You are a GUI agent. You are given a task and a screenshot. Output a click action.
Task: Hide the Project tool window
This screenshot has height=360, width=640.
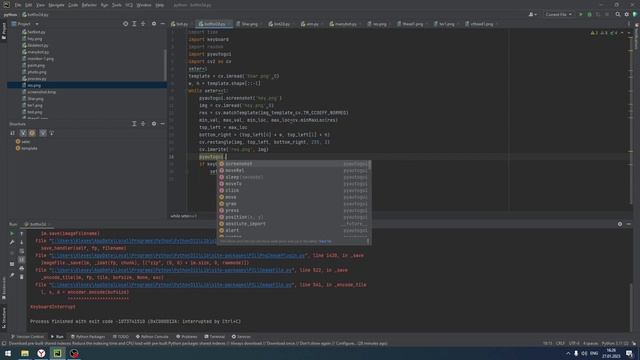[162, 24]
